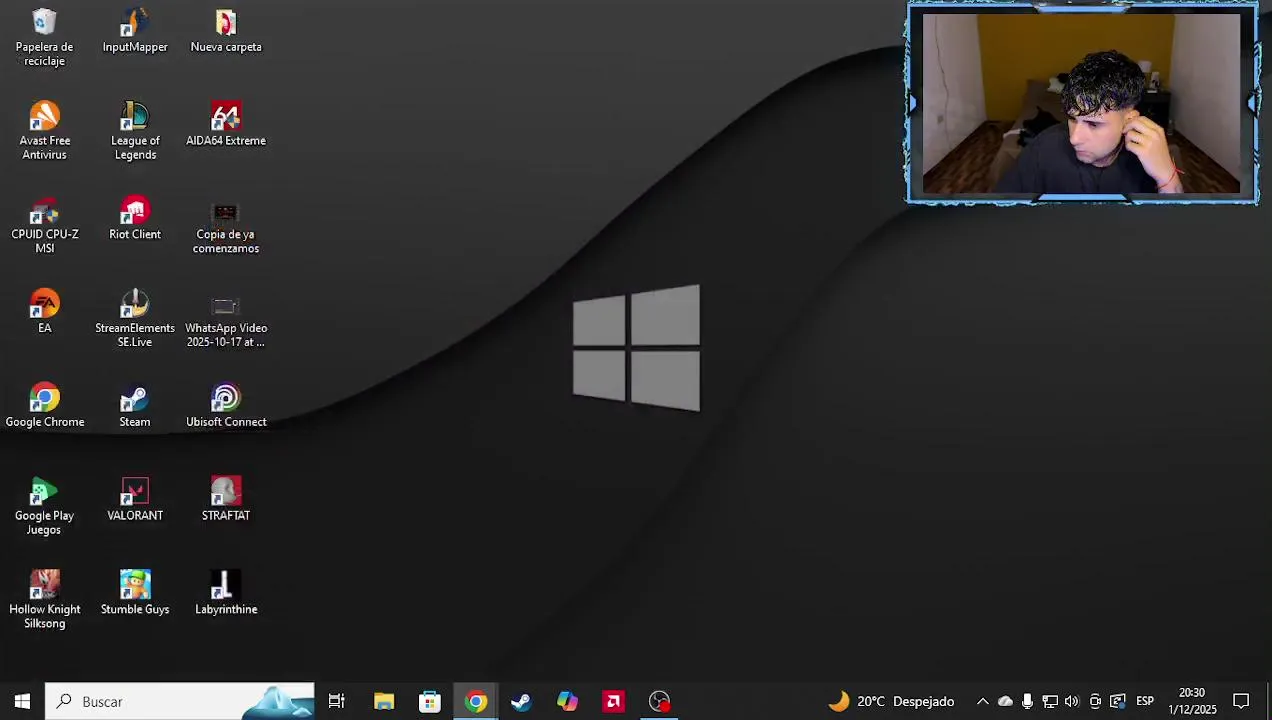The height and width of the screenshot is (720, 1272).
Task: Select the StreamElements SE.Live shortcut
Action: pos(135,318)
